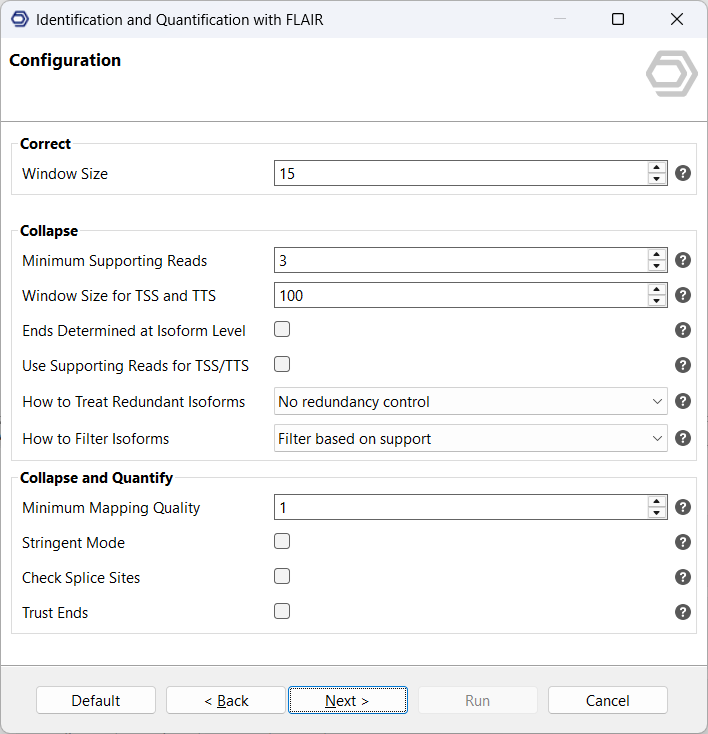Enable Ends Determined at Isoform Level checkbox
The width and height of the screenshot is (708, 734).
[x=282, y=329]
